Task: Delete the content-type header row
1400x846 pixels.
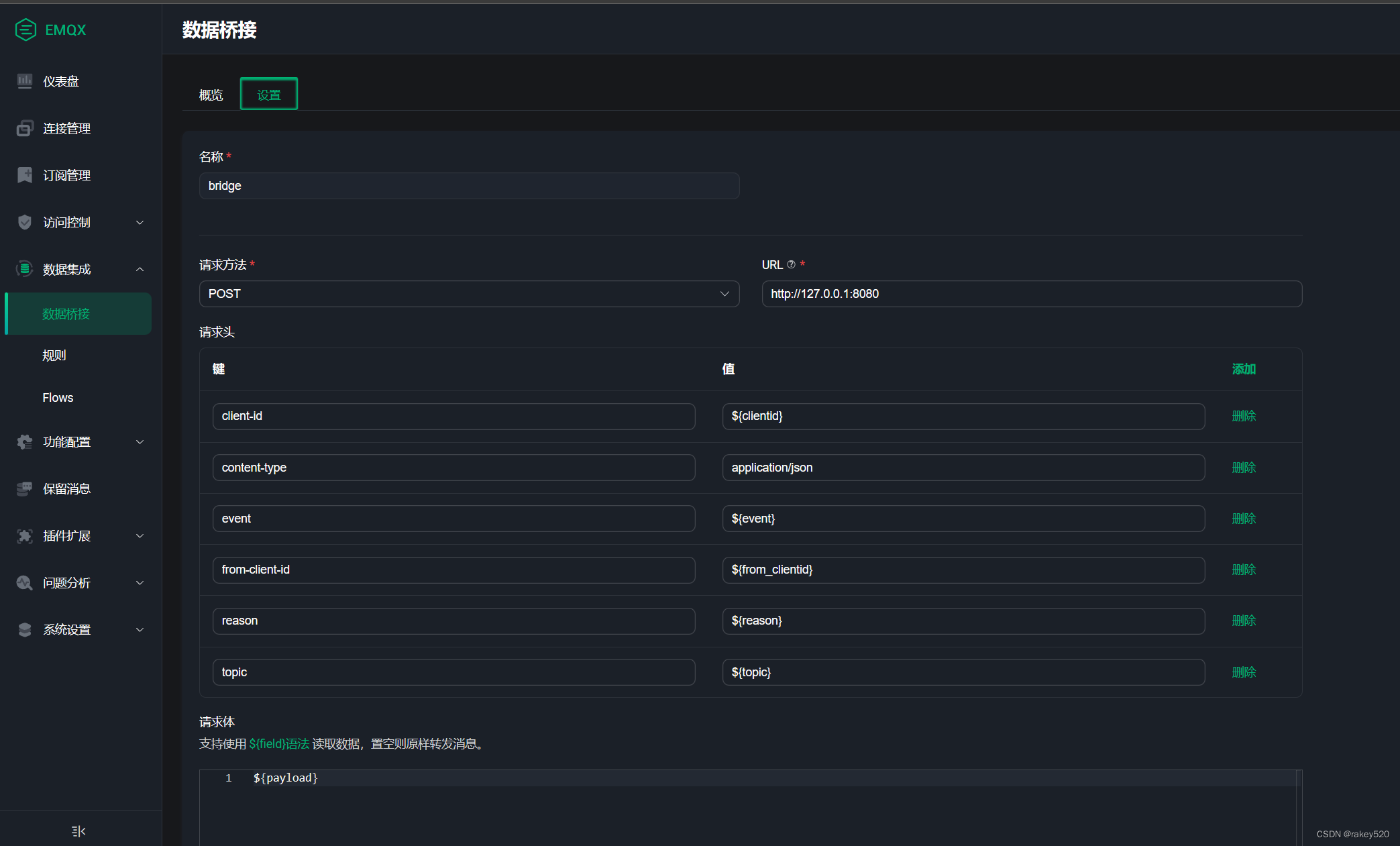Action: click(x=1243, y=468)
